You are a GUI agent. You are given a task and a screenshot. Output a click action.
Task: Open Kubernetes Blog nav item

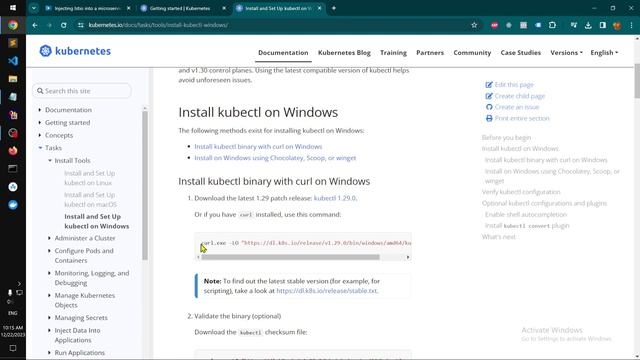(x=344, y=53)
